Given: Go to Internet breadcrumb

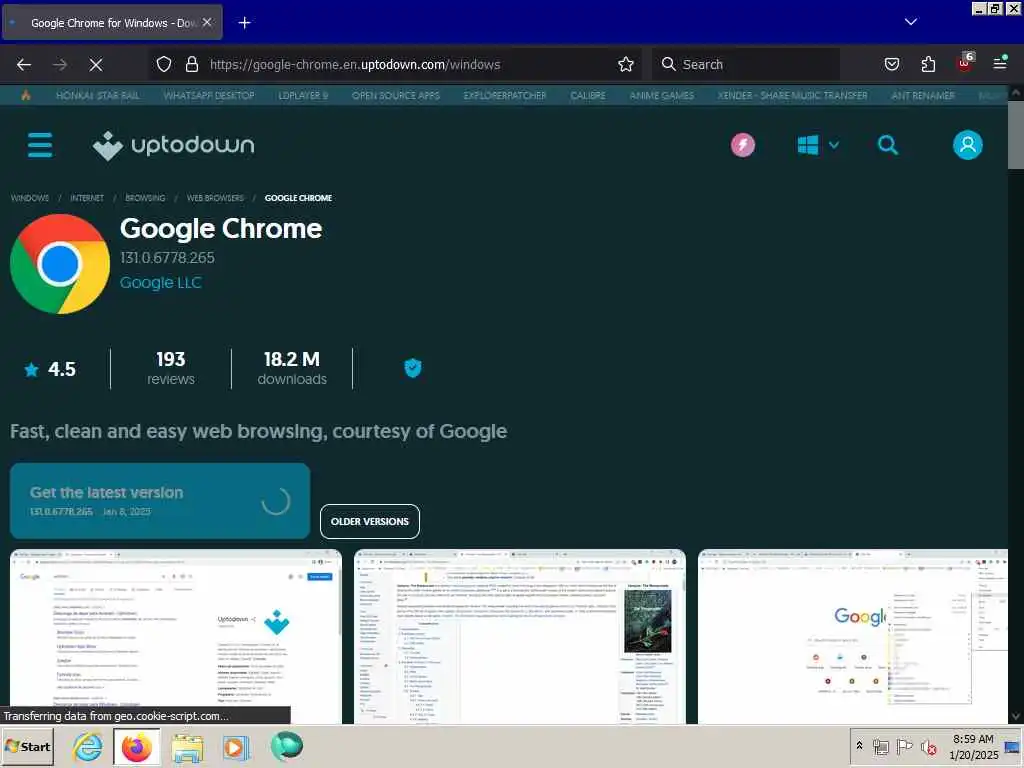Looking at the screenshot, I should point(87,198).
